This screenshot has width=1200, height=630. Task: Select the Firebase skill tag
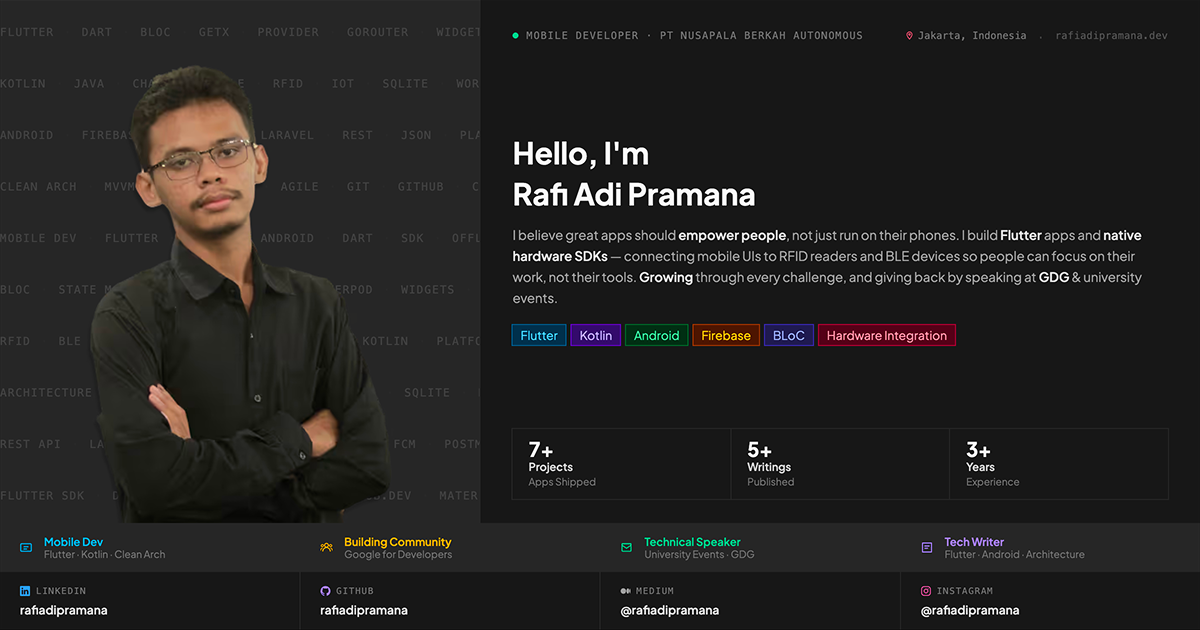click(x=726, y=335)
